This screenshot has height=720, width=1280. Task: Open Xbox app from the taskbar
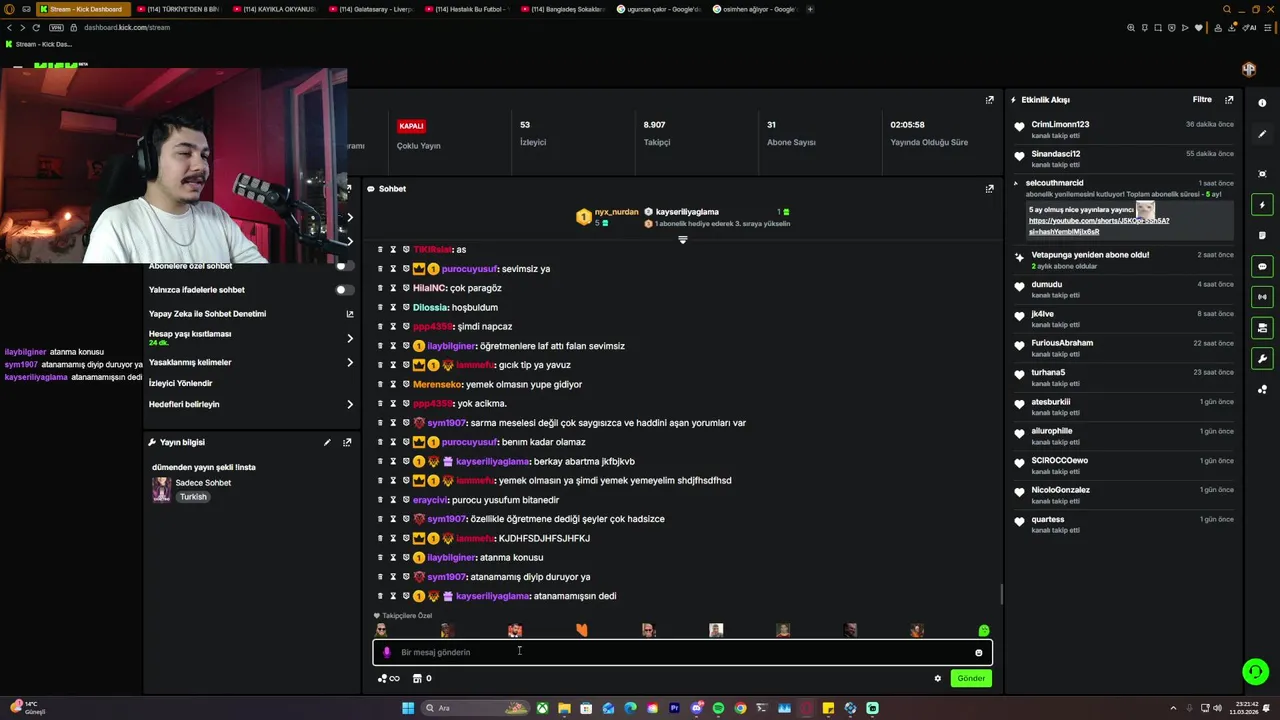[x=542, y=708]
